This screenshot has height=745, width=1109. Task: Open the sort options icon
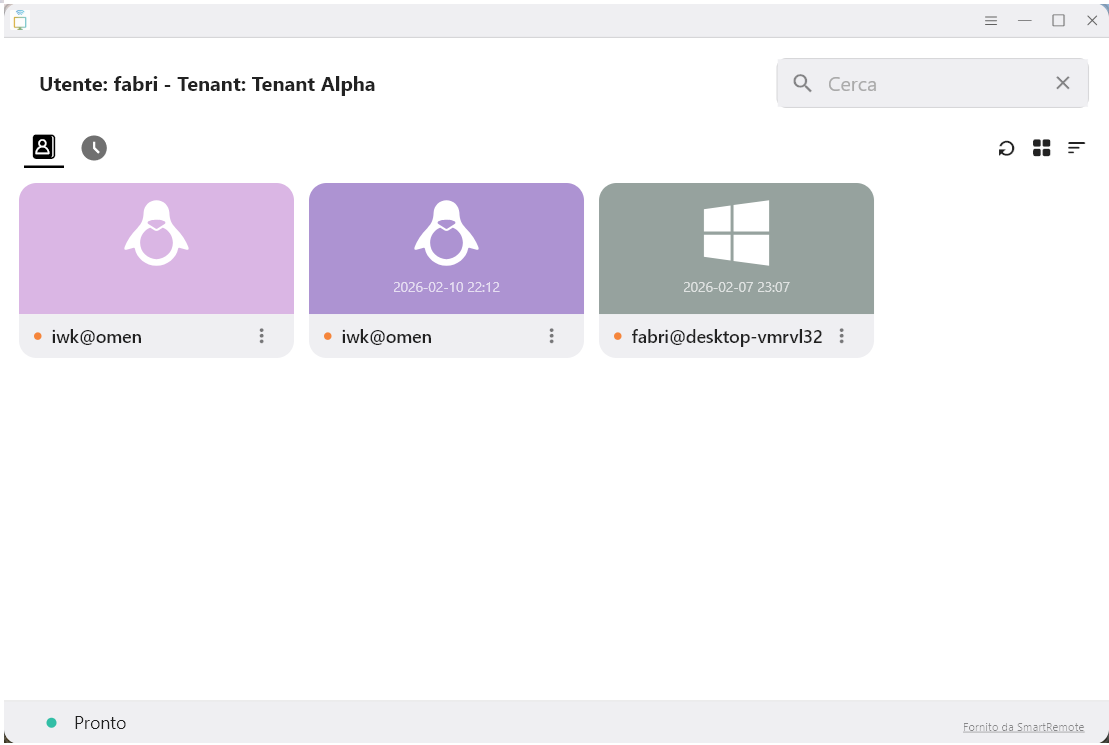[x=1076, y=147]
